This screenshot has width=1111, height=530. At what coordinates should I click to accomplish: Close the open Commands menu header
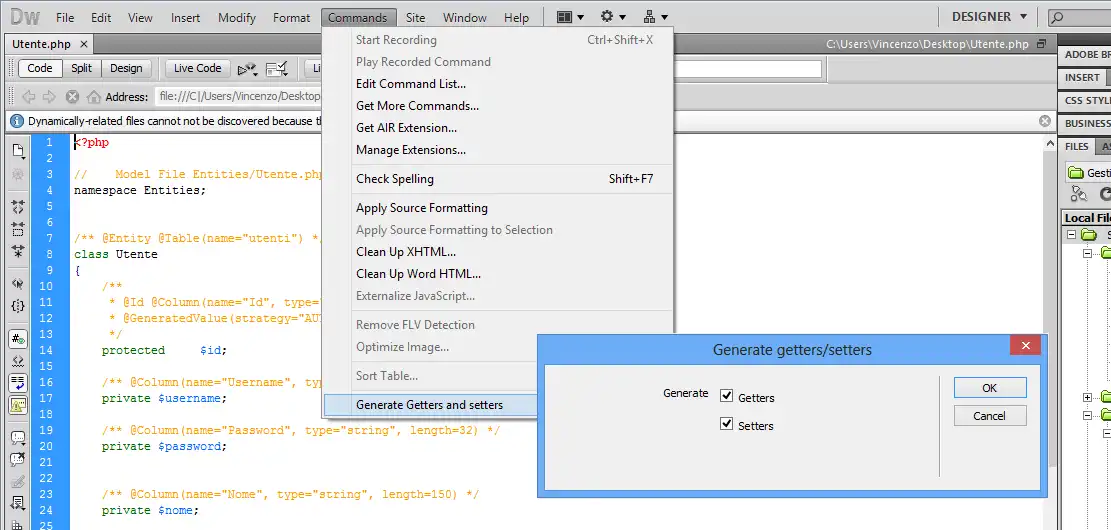[358, 18]
